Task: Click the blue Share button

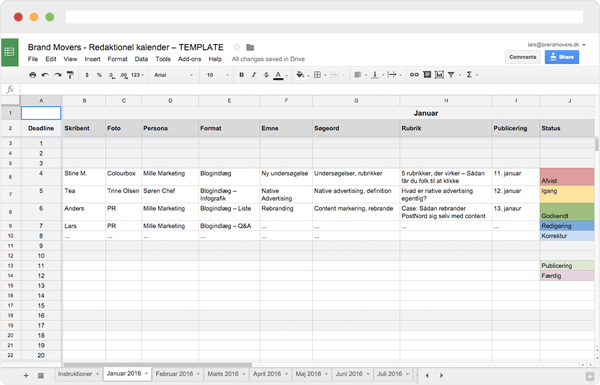Action: click(562, 57)
